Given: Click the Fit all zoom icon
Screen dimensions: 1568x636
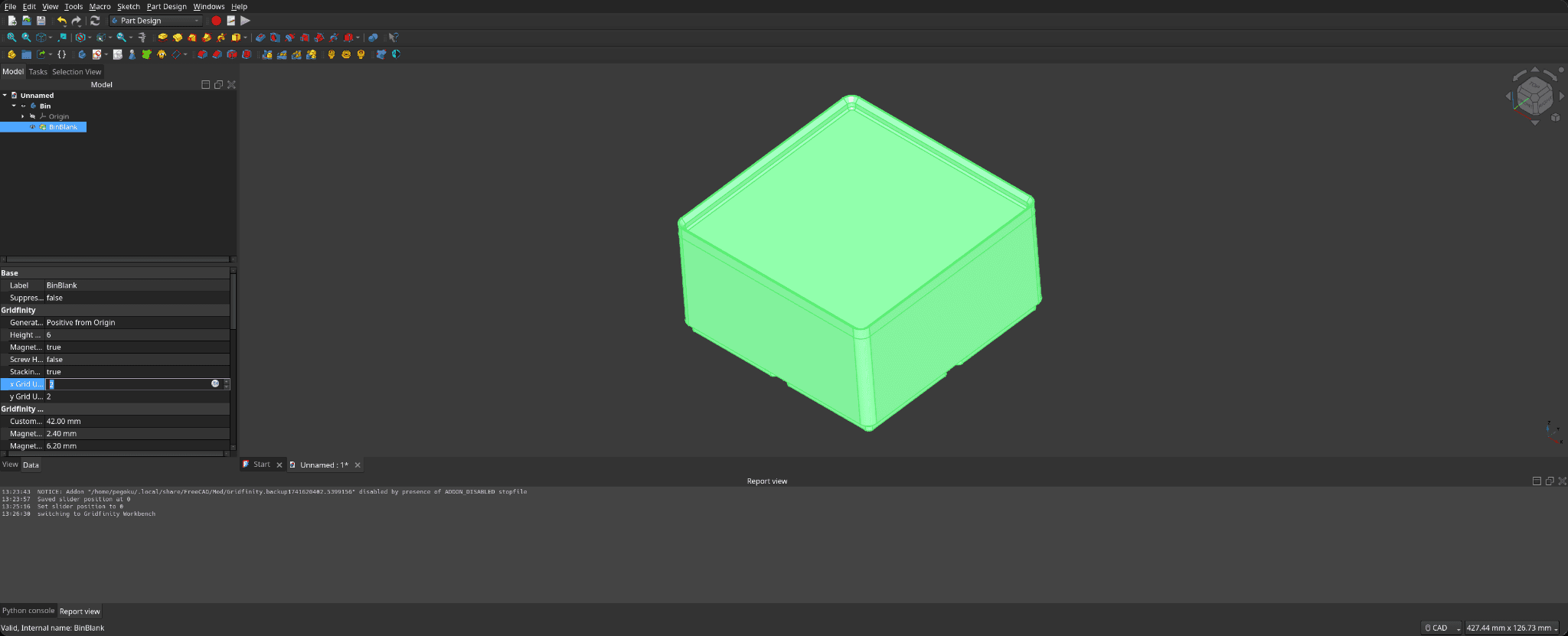Looking at the screenshot, I should 11,38.
